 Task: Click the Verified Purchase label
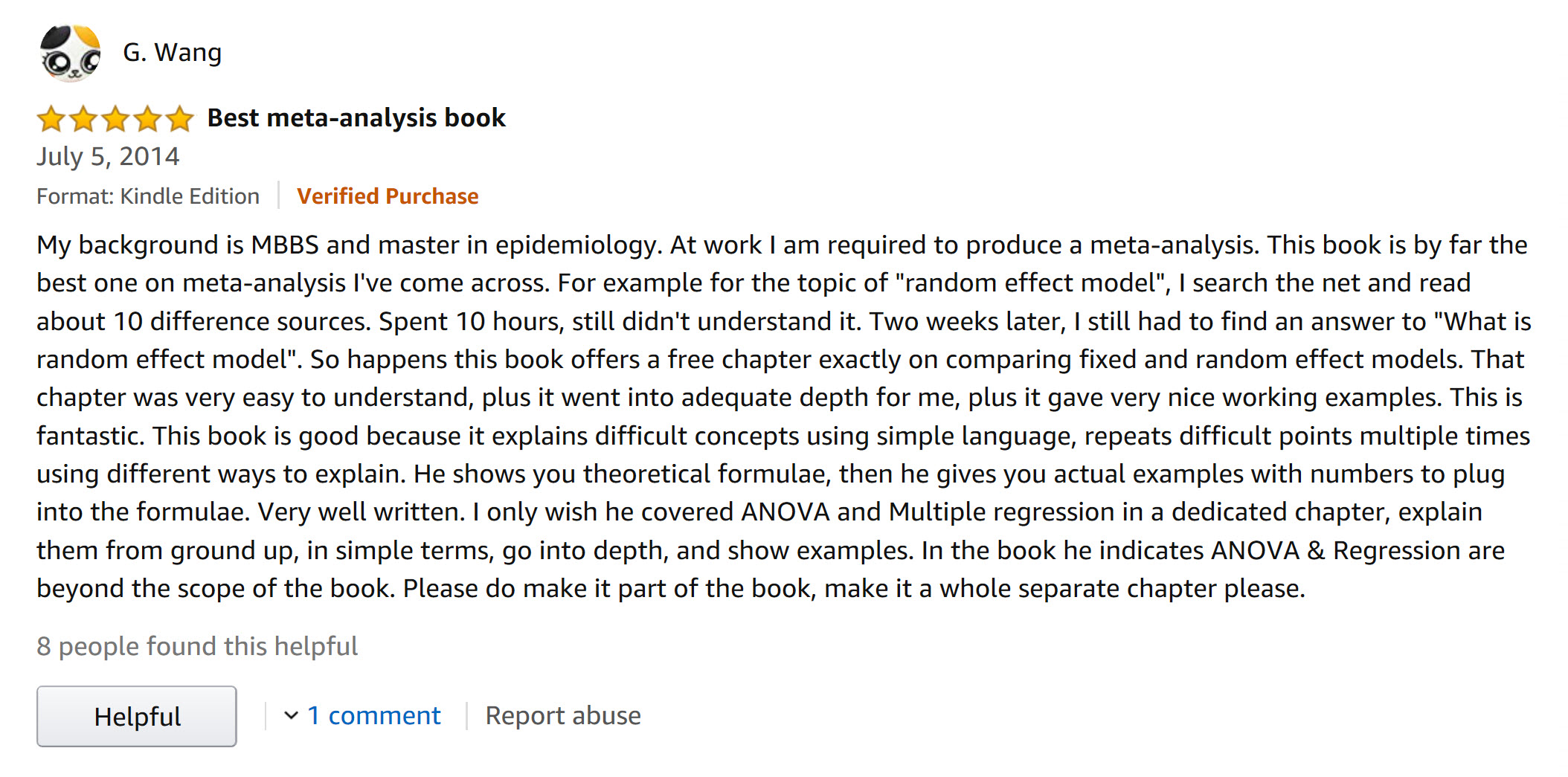(x=388, y=196)
